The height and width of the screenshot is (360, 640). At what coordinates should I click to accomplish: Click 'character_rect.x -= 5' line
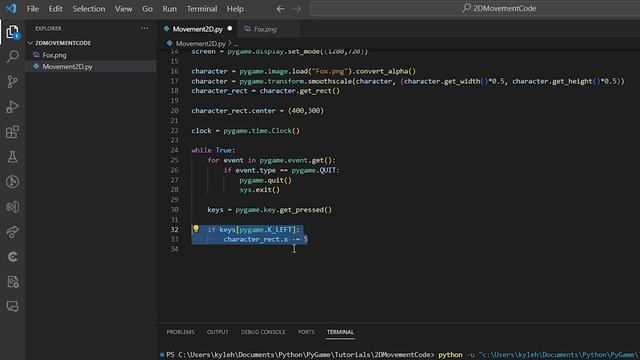(x=265, y=239)
